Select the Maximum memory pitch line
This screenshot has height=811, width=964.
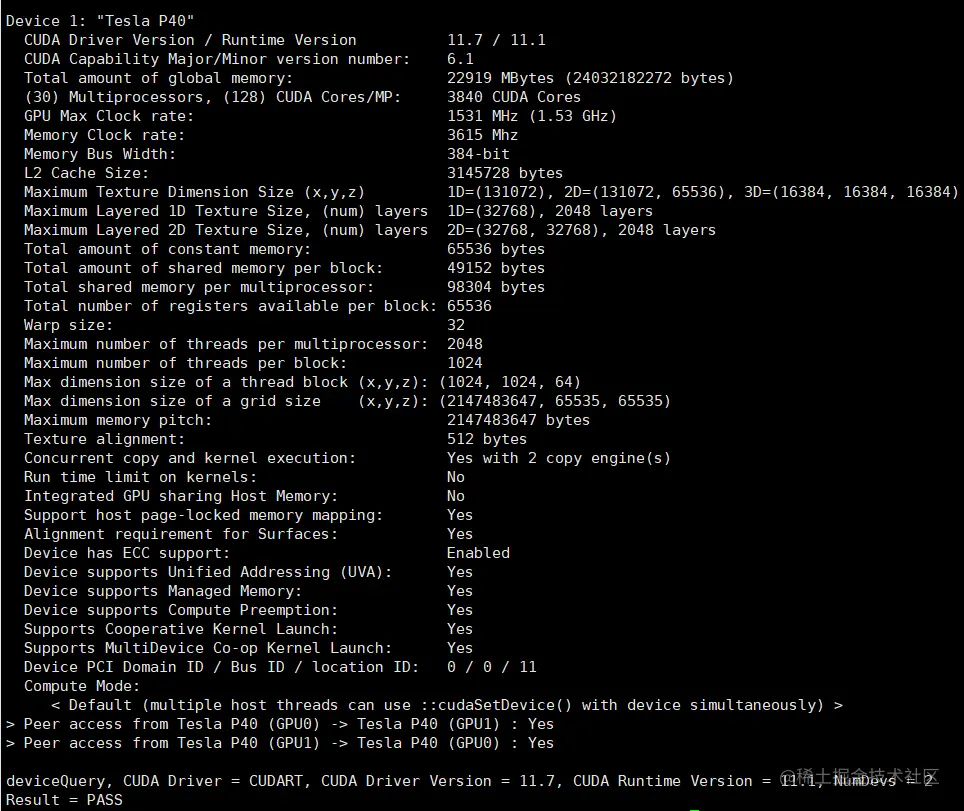(x=307, y=420)
